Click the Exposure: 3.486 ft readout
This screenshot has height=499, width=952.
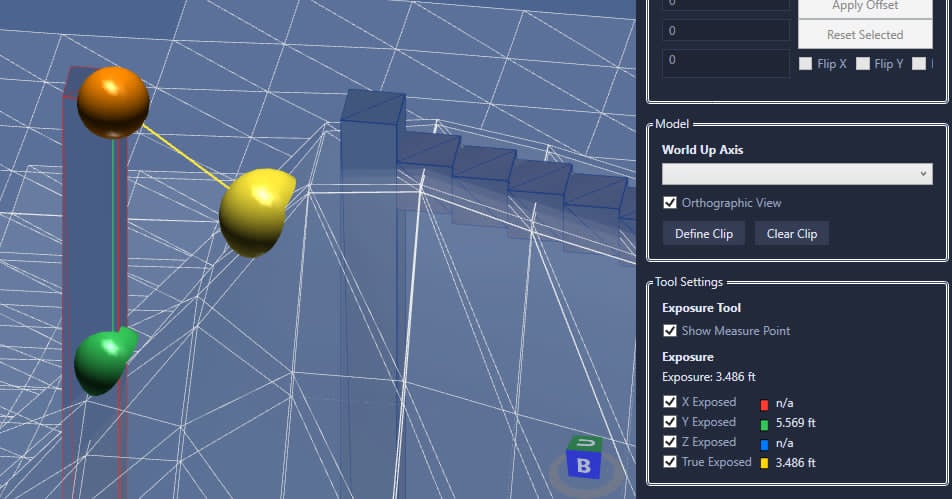point(709,377)
